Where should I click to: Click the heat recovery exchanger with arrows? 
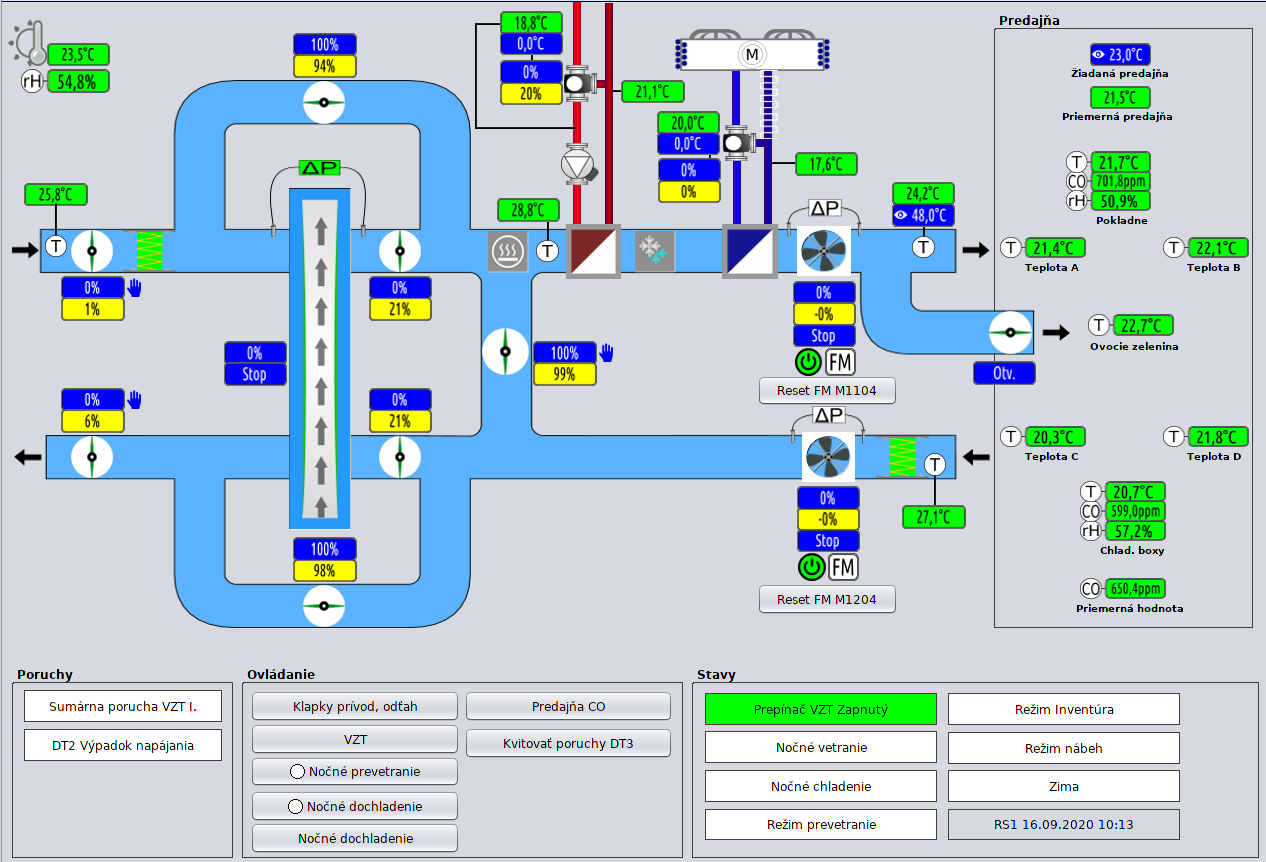pos(321,358)
